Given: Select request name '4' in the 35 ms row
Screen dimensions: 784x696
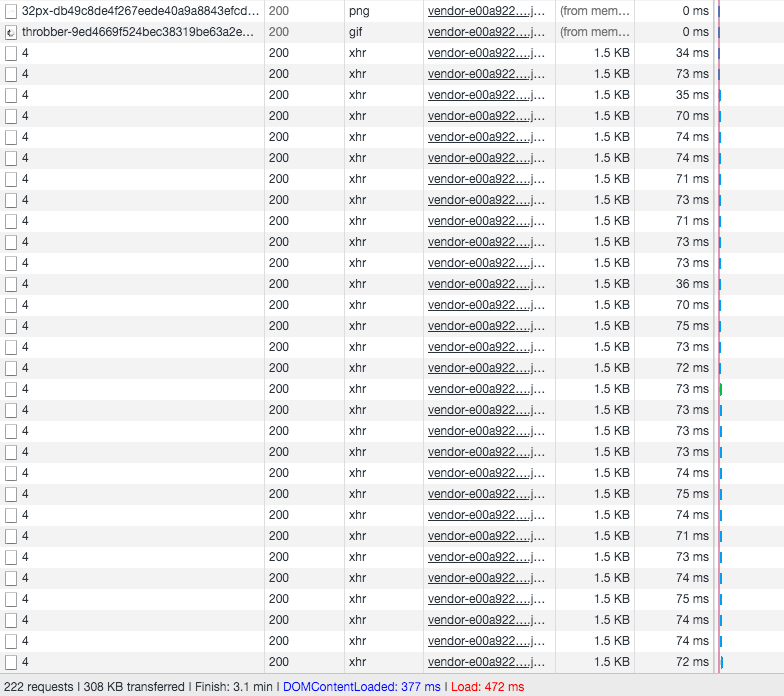Looking at the screenshot, I should [x=26, y=95].
